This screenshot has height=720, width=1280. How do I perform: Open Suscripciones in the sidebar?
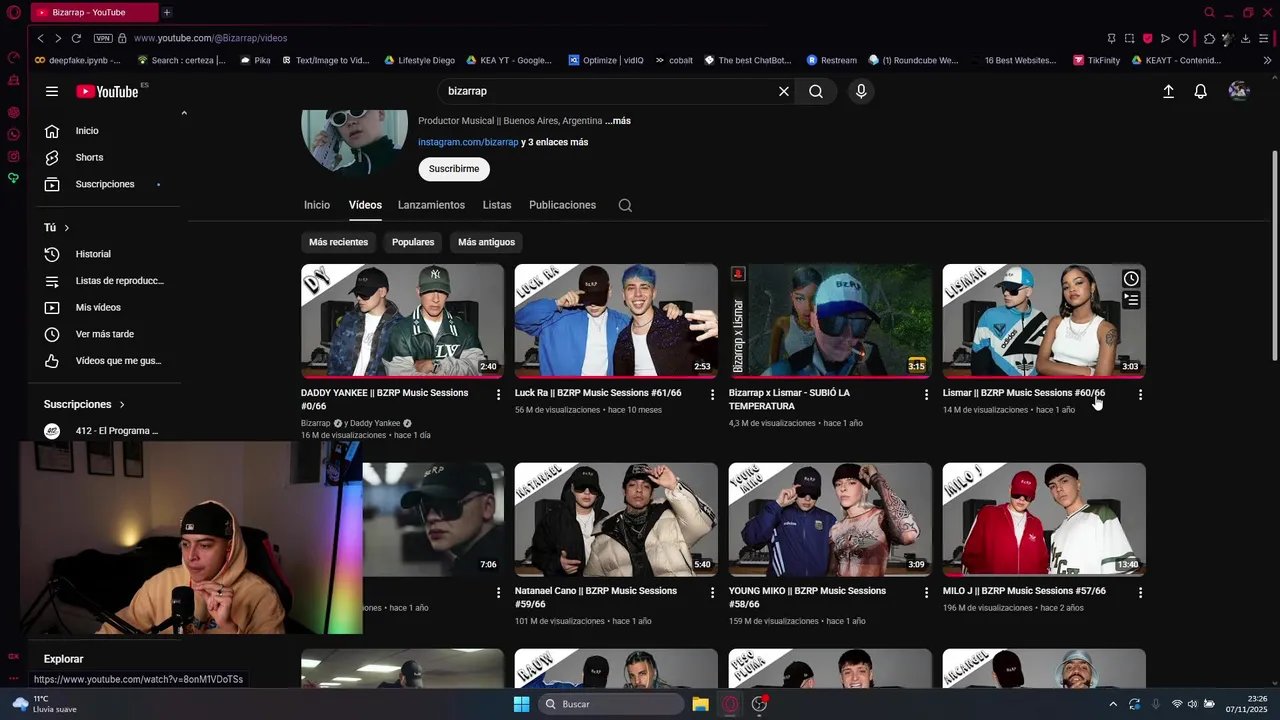[104, 184]
